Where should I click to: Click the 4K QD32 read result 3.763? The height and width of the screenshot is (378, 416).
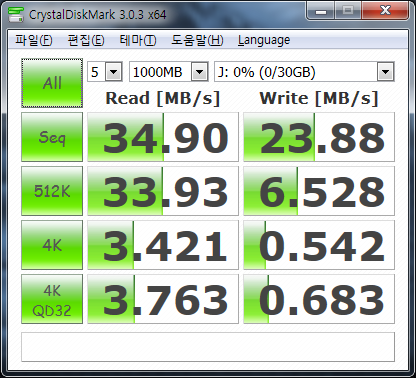point(163,299)
